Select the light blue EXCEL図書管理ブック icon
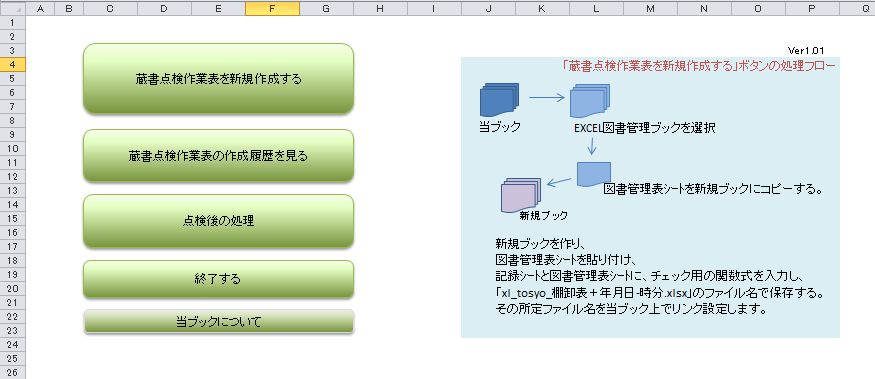875x379 pixels. point(589,101)
